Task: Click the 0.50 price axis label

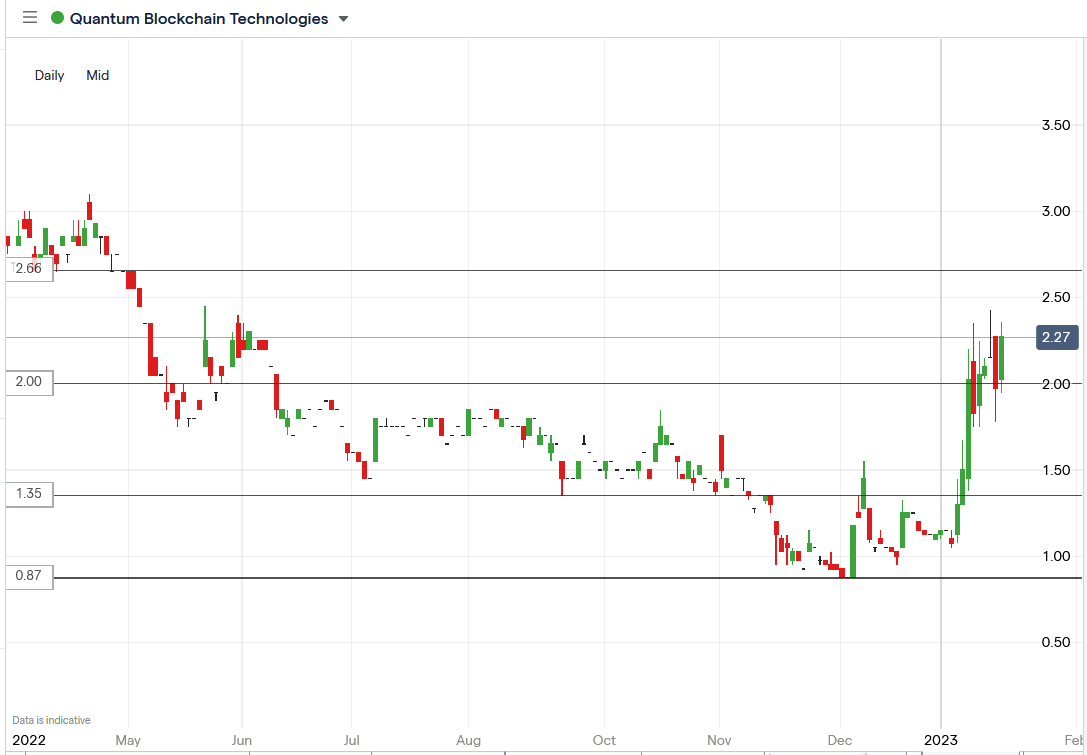Action: (x=1056, y=642)
